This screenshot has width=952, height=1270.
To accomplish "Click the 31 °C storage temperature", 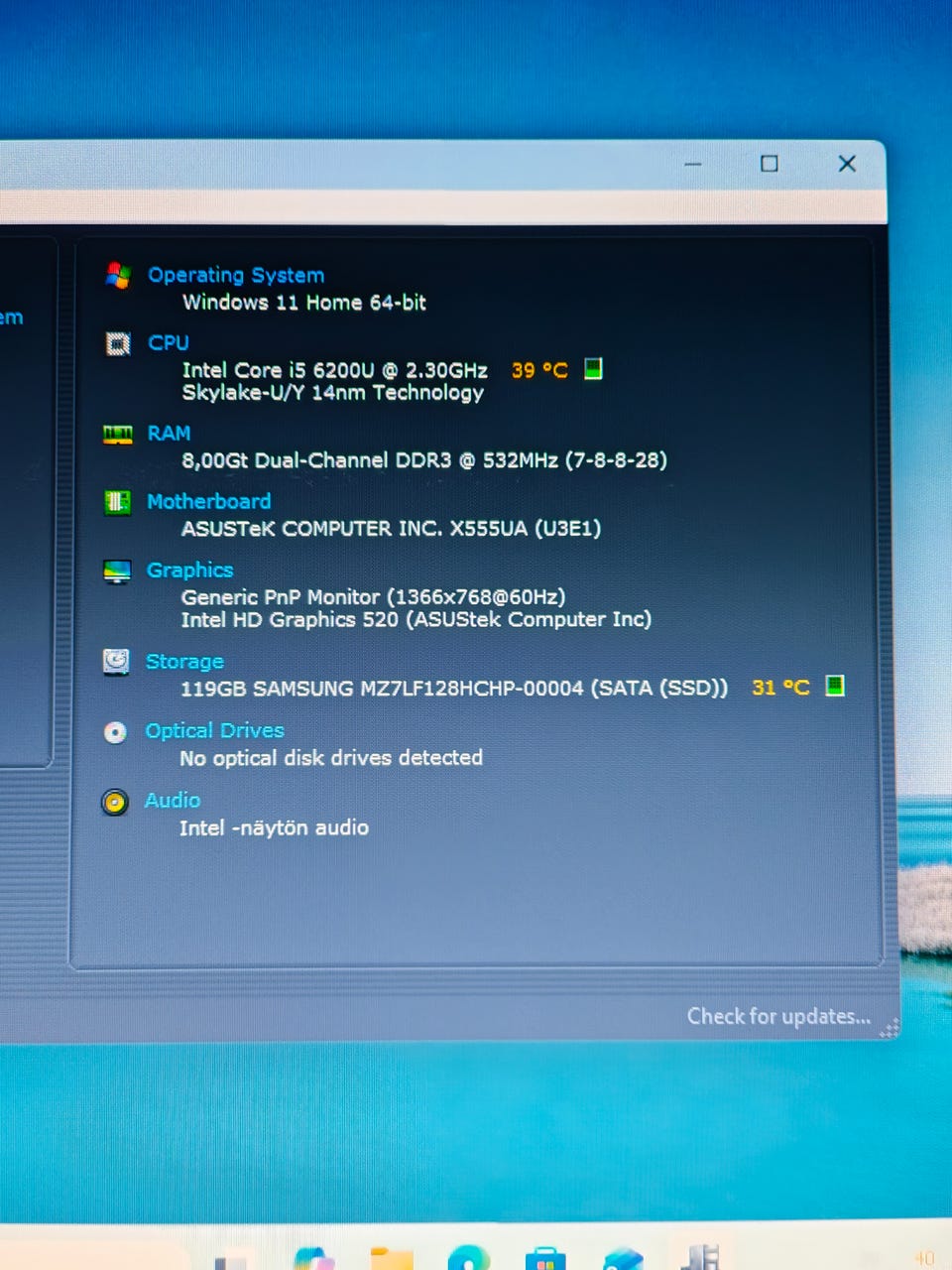I will (x=780, y=687).
